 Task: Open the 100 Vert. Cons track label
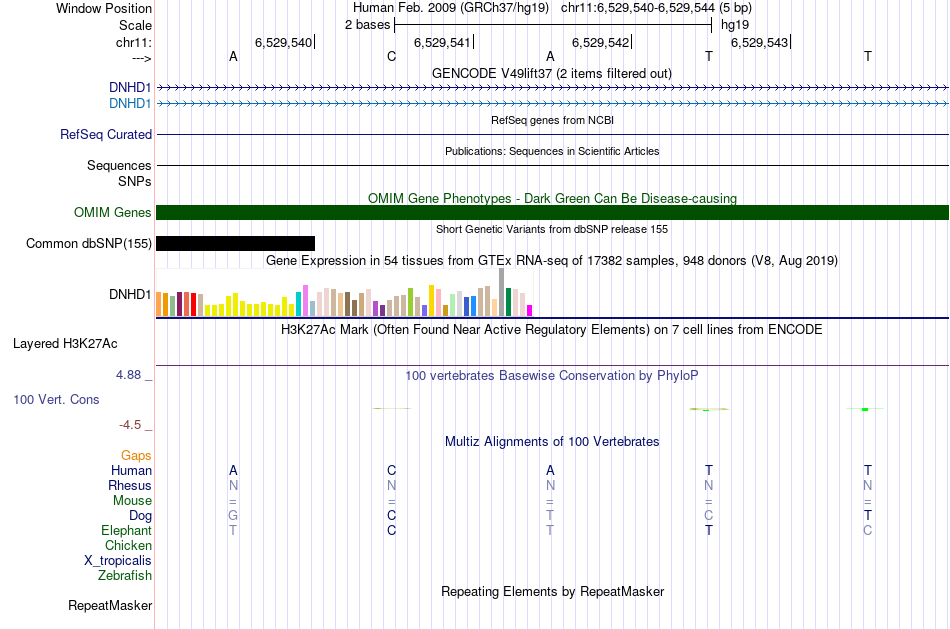click(x=56, y=399)
